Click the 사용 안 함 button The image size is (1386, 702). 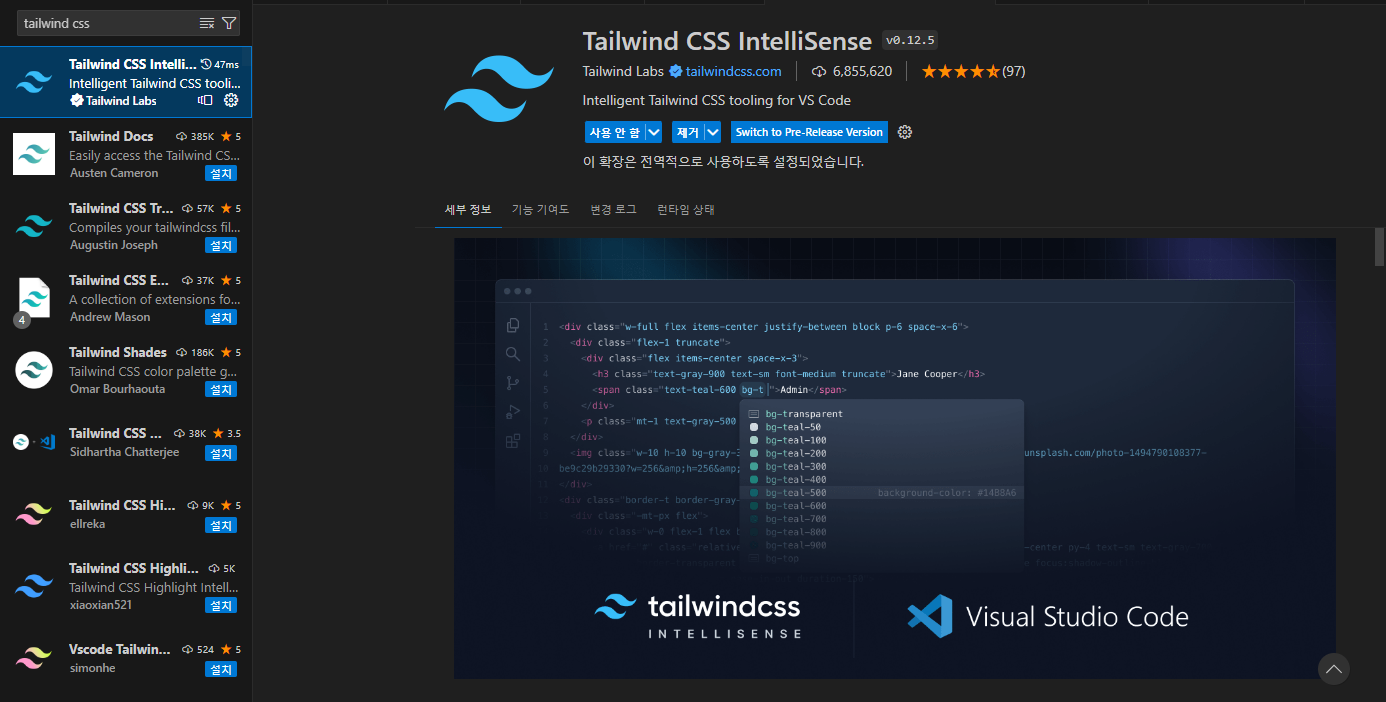click(x=614, y=132)
